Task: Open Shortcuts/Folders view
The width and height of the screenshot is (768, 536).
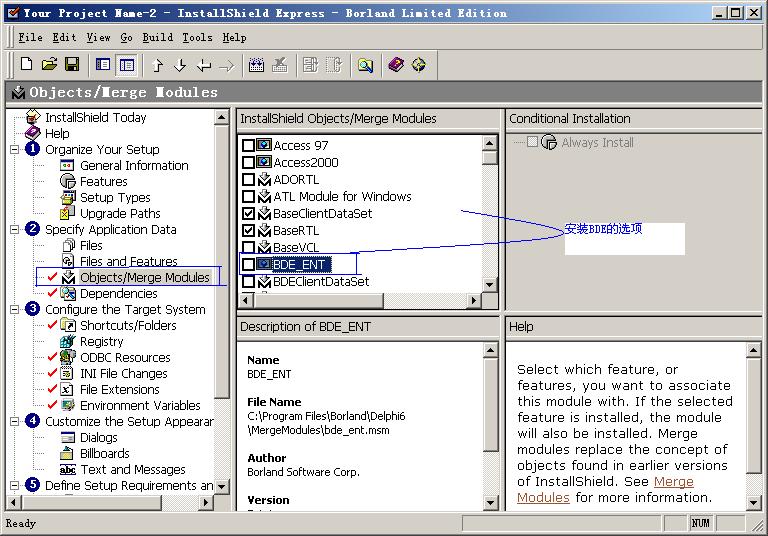Action: point(128,325)
